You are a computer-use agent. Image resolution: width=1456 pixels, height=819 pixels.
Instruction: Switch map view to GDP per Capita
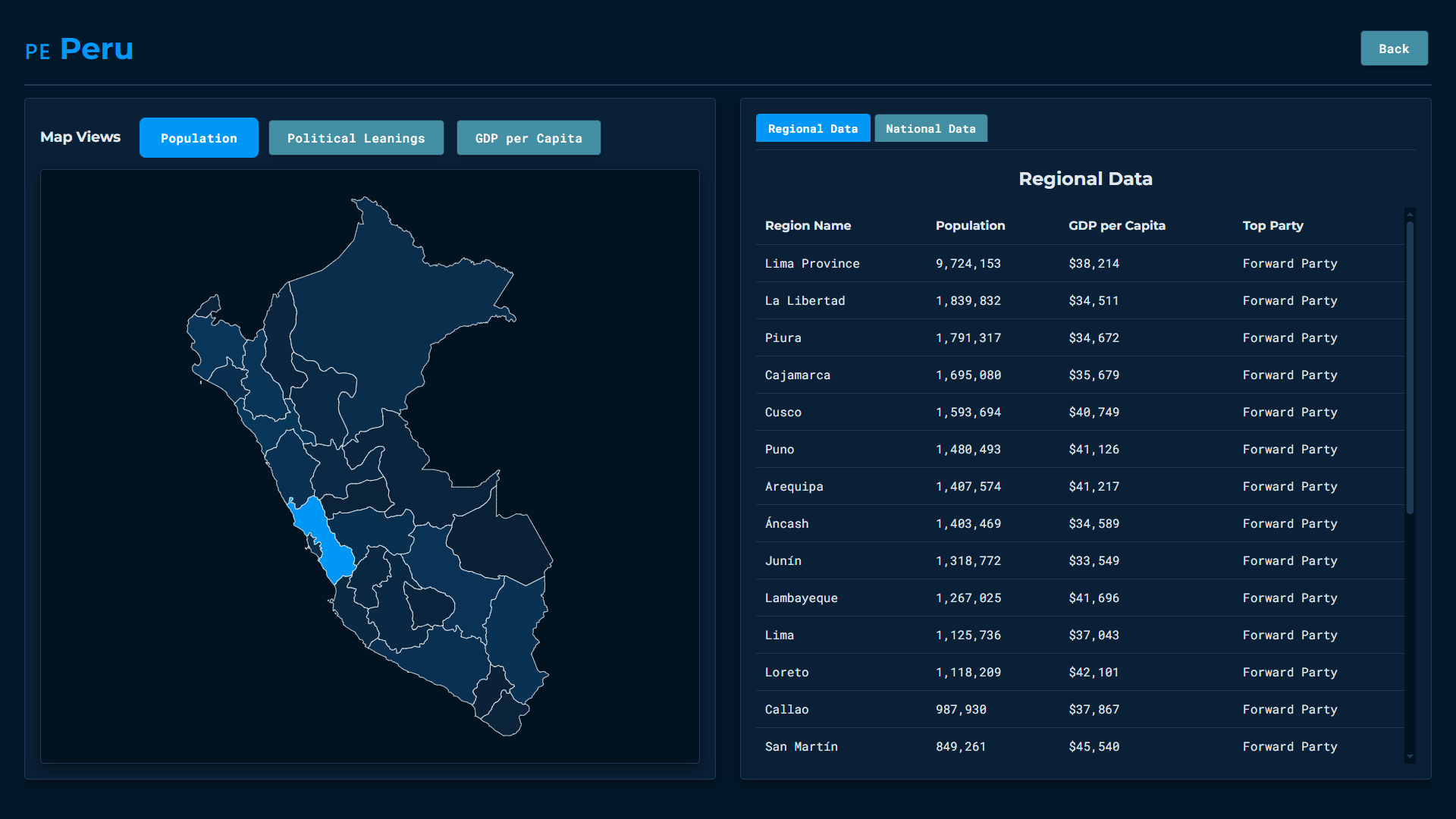(x=529, y=138)
